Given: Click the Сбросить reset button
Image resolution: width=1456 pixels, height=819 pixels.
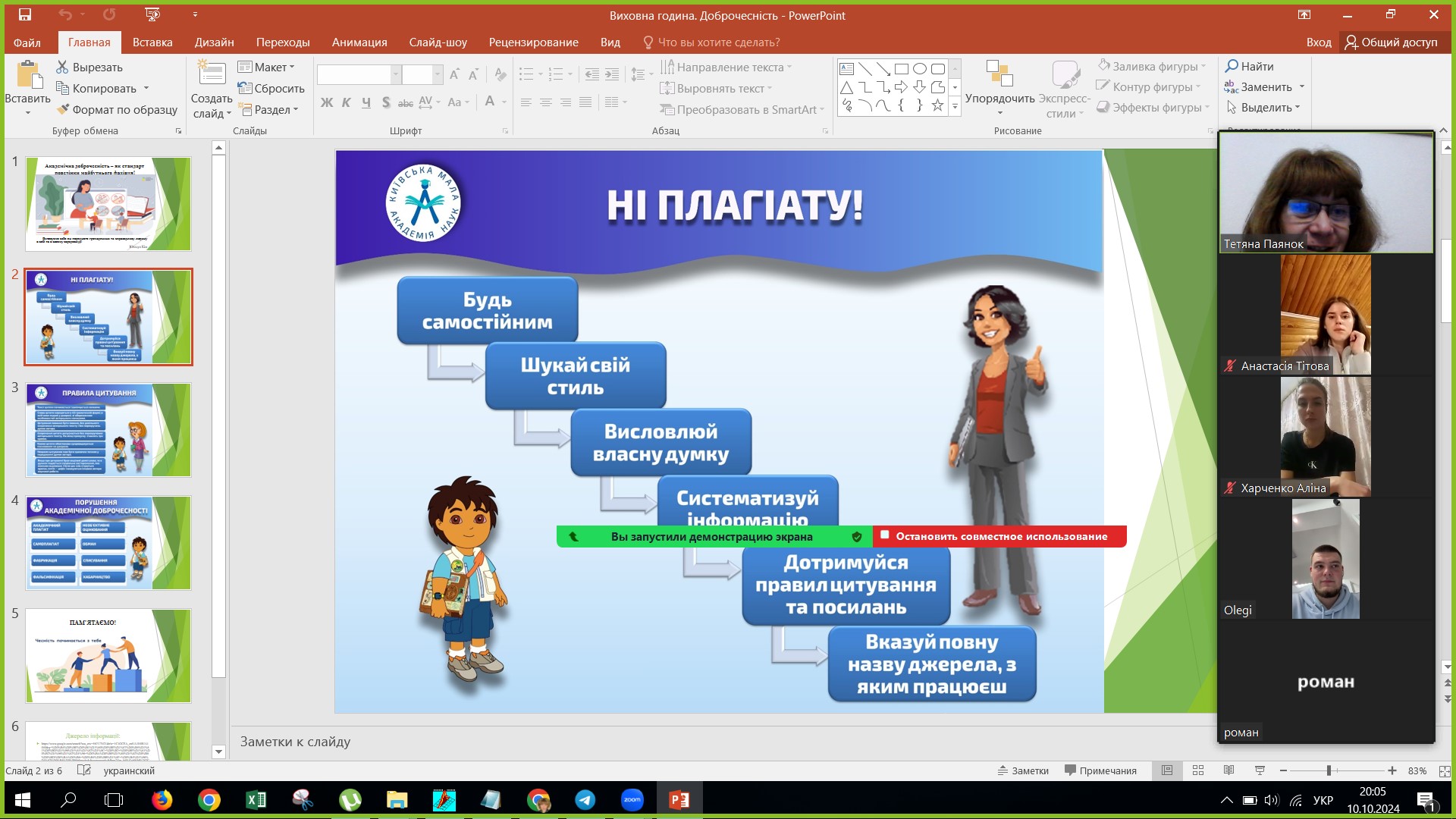Looking at the screenshot, I should (271, 89).
